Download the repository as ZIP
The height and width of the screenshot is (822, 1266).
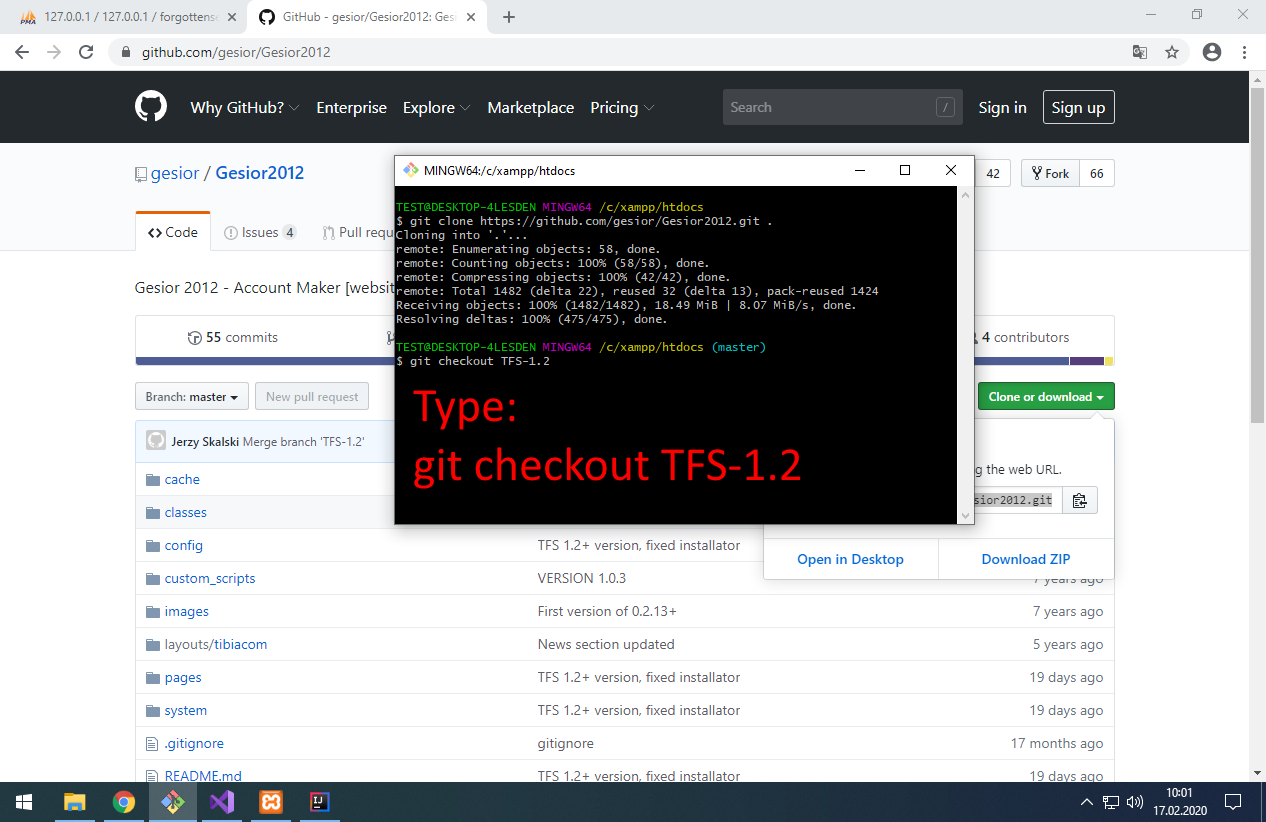click(x=1026, y=559)
